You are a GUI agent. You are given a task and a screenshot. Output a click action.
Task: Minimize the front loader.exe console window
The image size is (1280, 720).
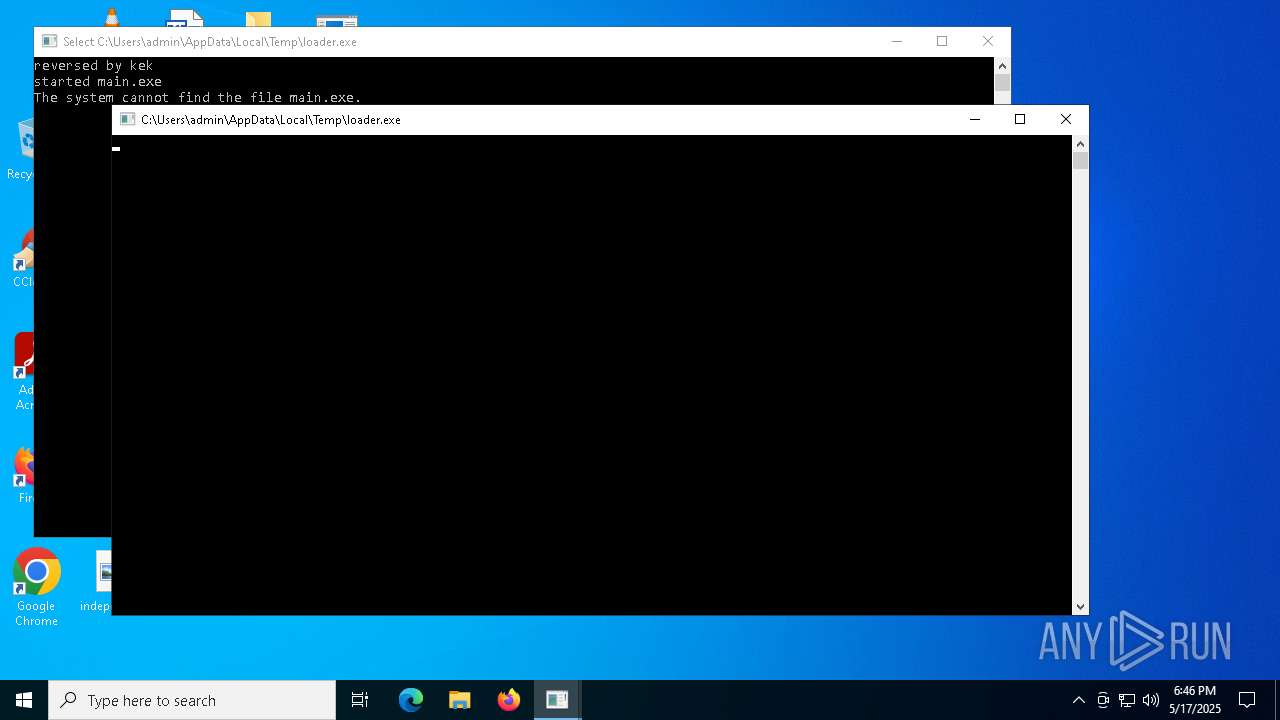[975, 119]
